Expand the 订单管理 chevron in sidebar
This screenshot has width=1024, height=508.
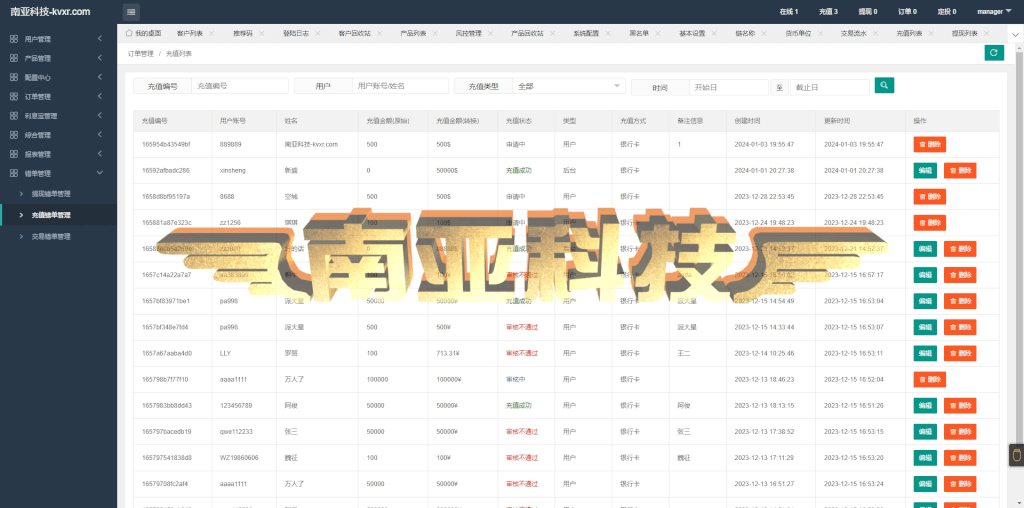100,97
